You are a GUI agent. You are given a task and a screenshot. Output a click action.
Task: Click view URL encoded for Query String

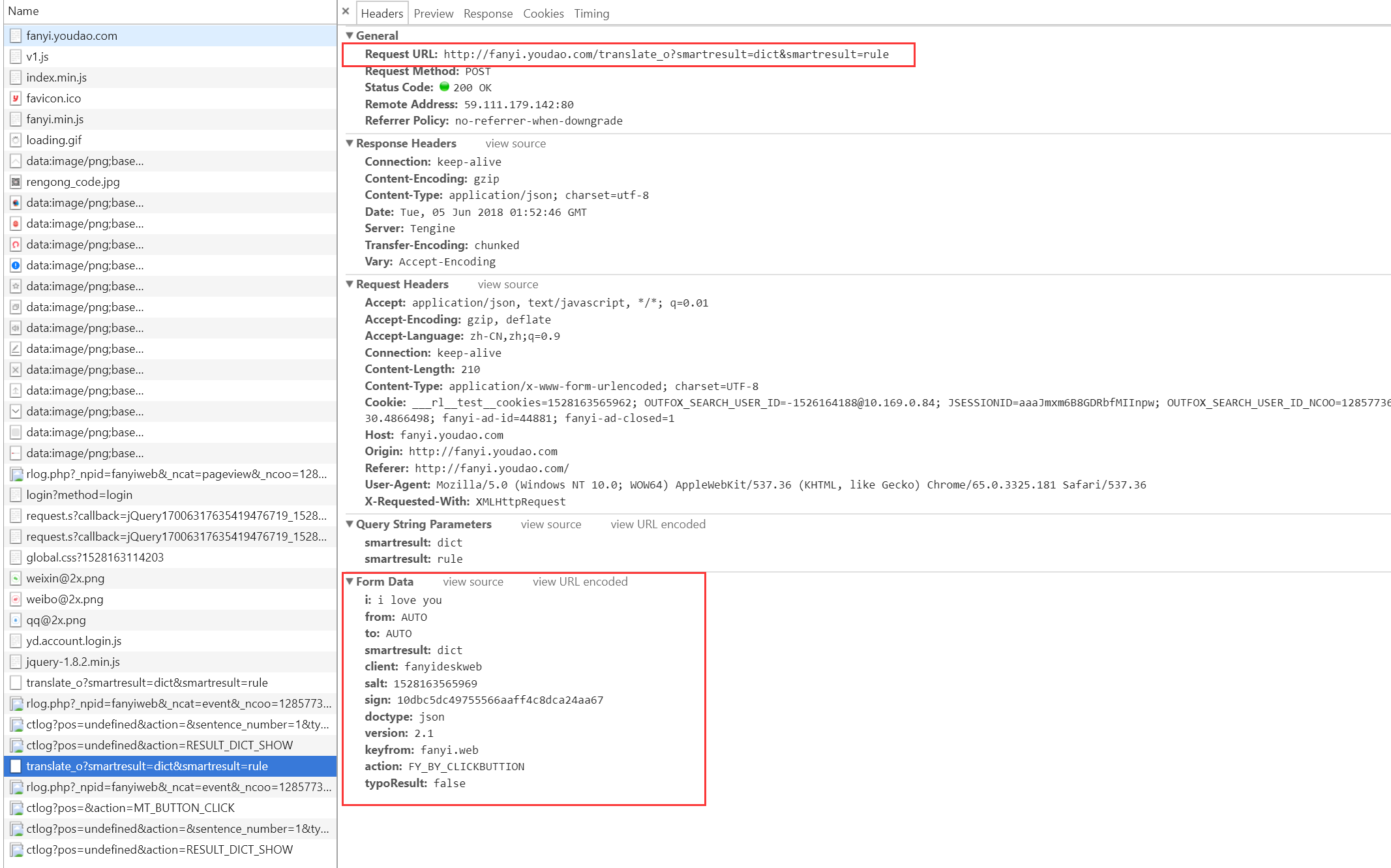click(657, 524)
